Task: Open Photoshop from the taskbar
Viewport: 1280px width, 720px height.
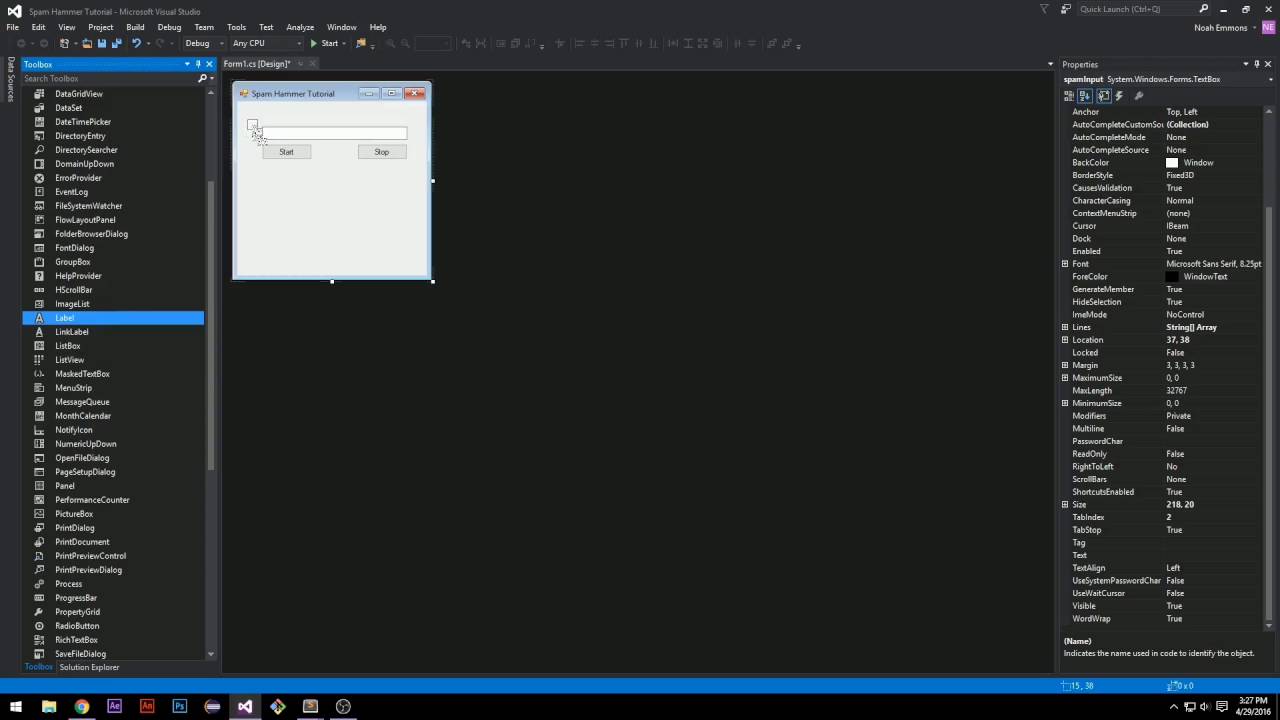Action: pos(179,706)
